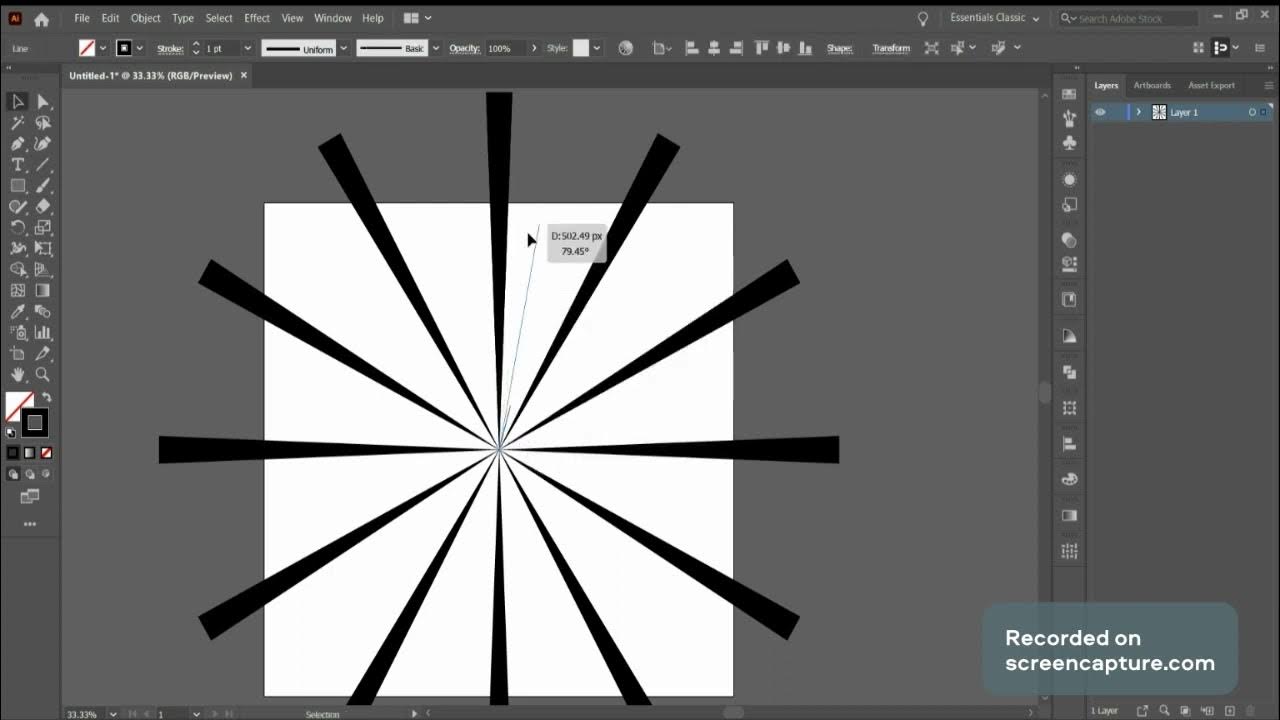This screenshot has width=1280, height=720.
Task: Open zoom level 33.33% dropdown
Action: 113,714
